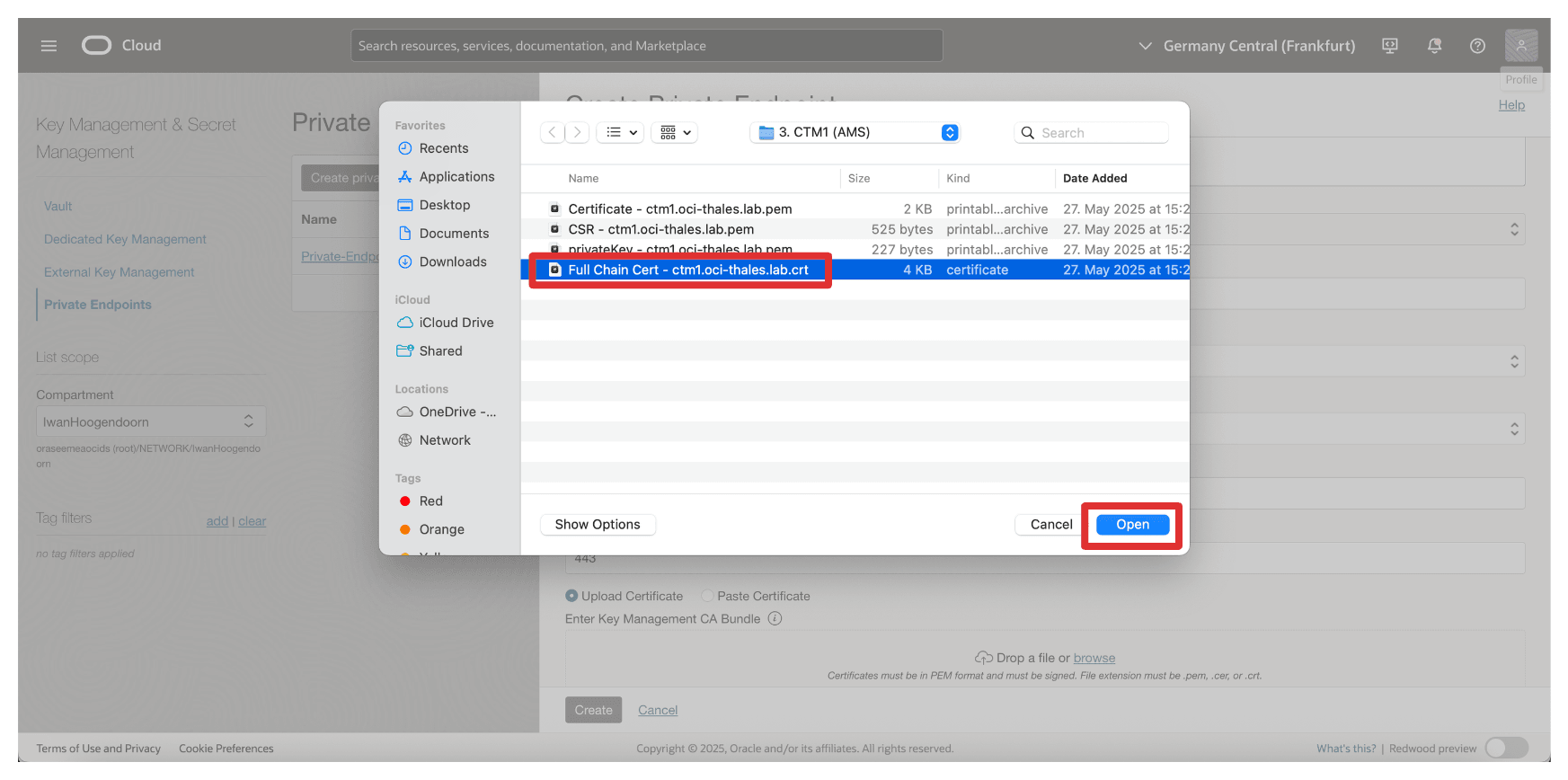Open the 3. CTM1 (AMS) folder path popup

[x=855, y=132]
